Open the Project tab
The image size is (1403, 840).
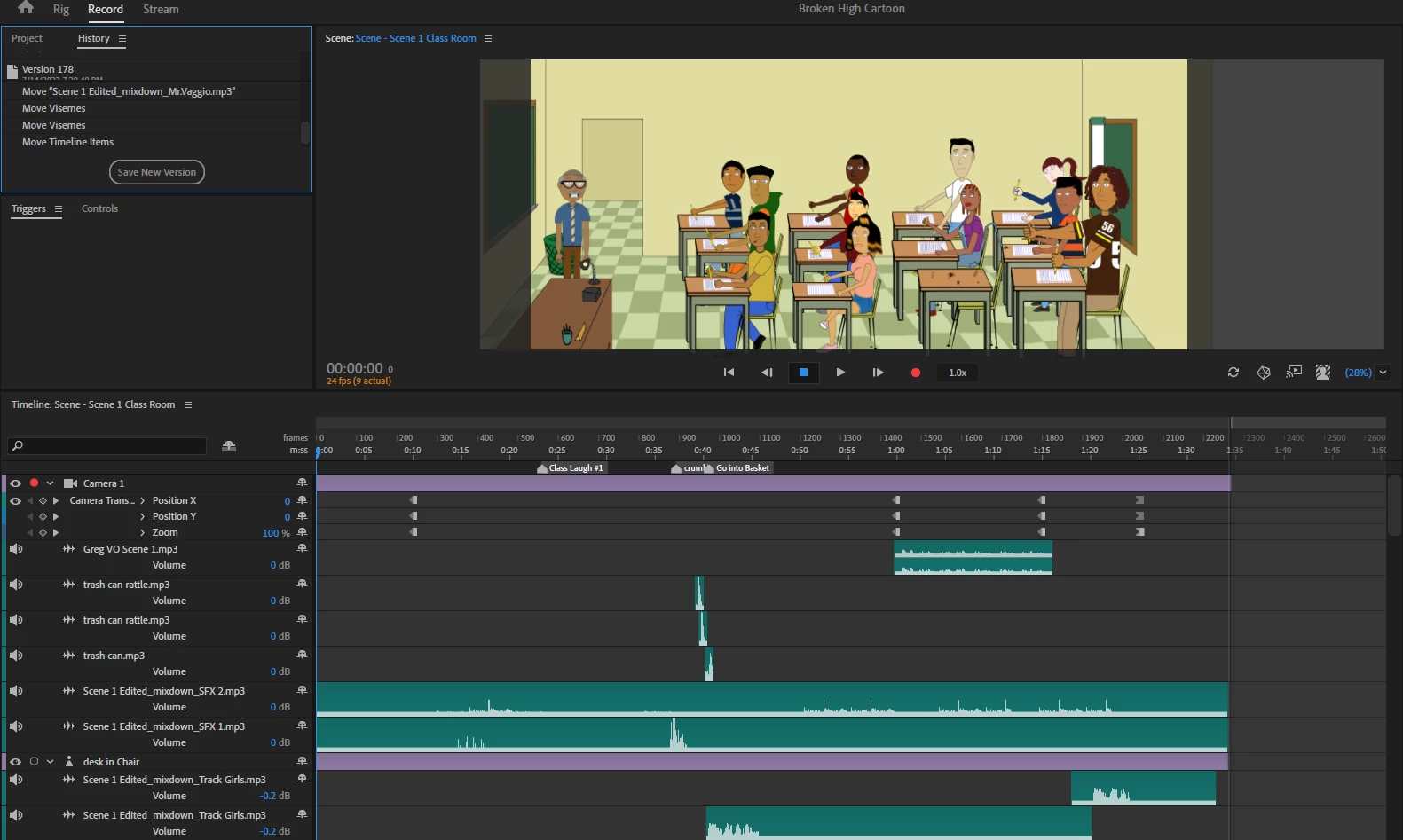click(27, 38)
